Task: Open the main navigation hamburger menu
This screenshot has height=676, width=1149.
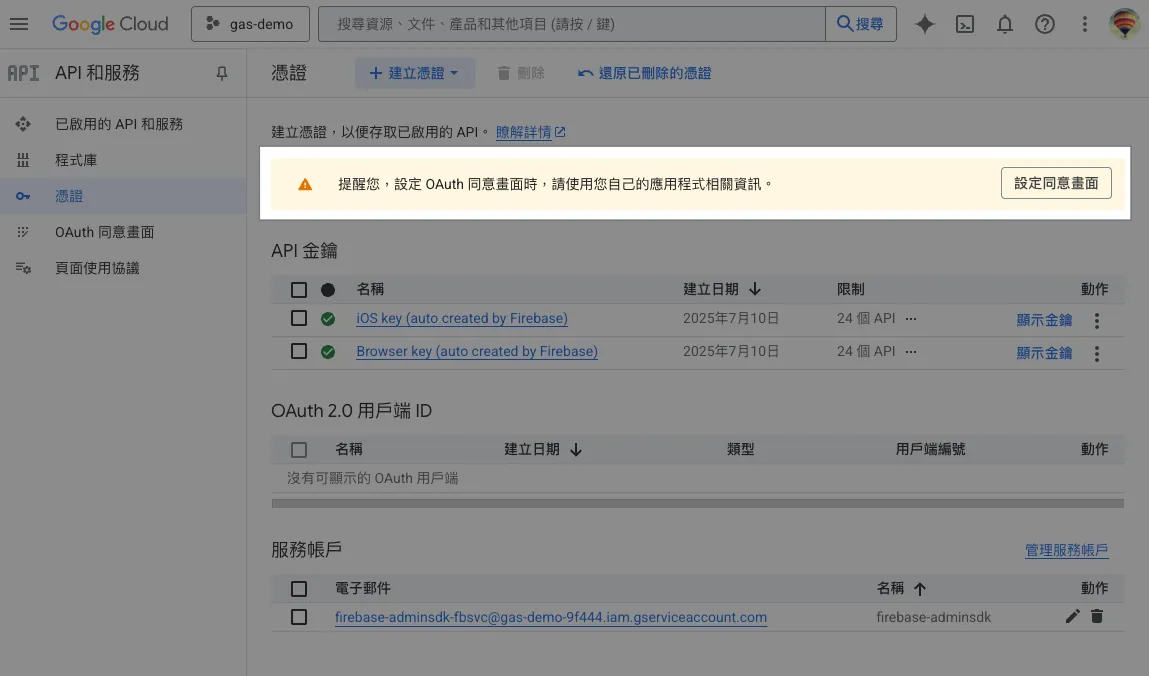Action: (19, 24)
